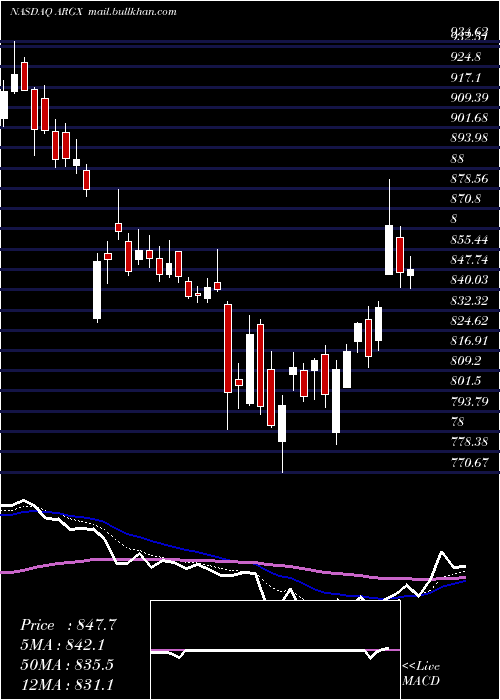Select the 909.39 price level label
The height and width of the screenshot is (700, 500).
click(x=469, y=98)
